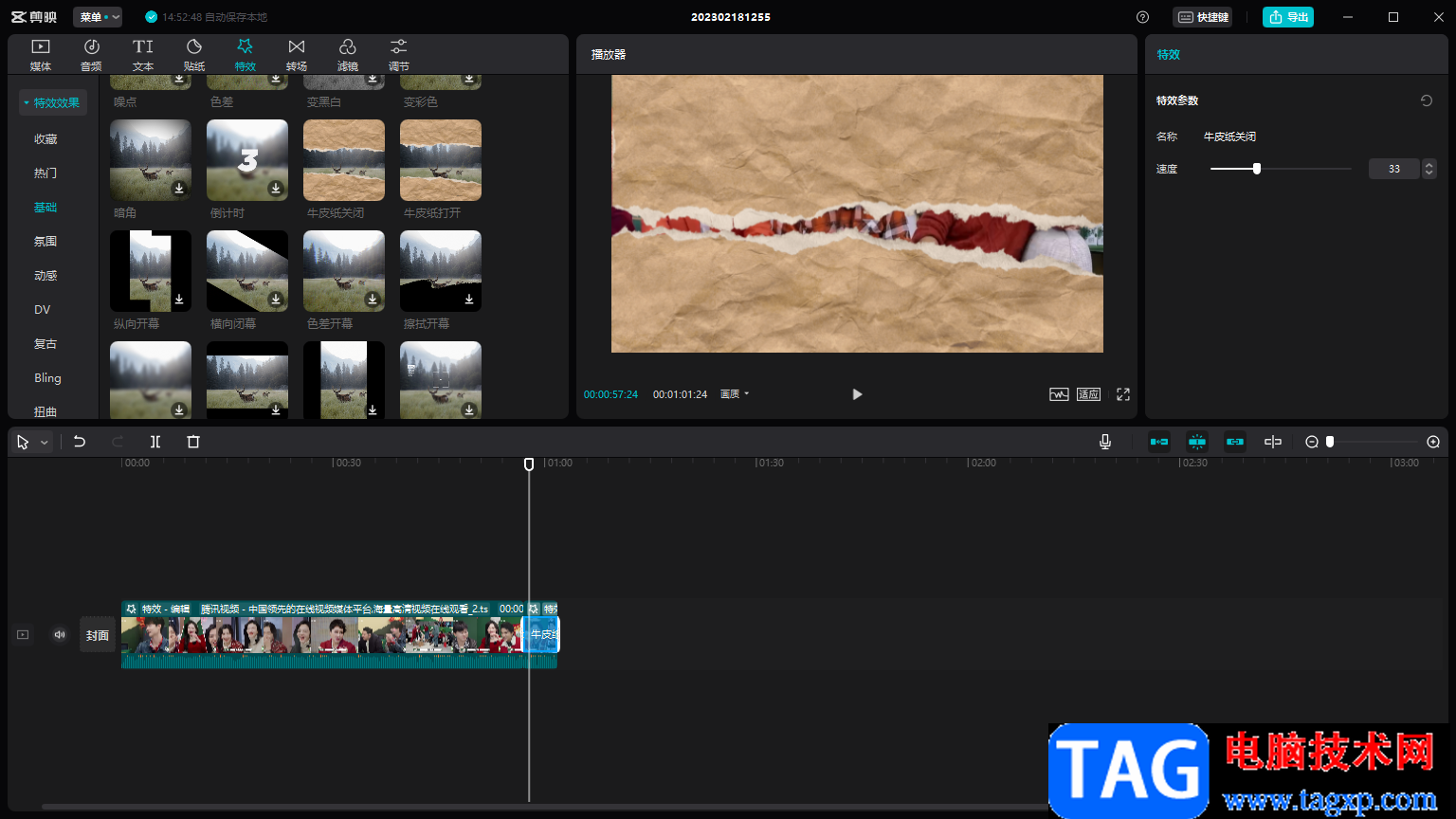
Task: Reset effect parameters with the reset icon
Action: click(x=1426, y=100)
